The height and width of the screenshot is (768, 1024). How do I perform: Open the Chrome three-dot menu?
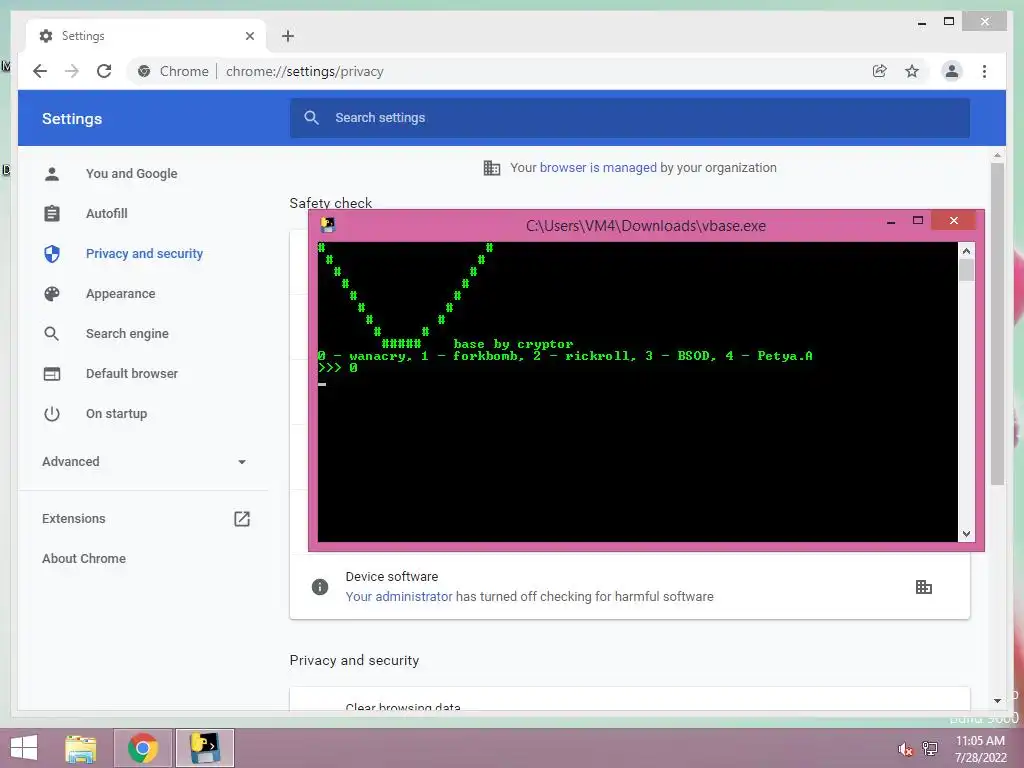point(984,71)
